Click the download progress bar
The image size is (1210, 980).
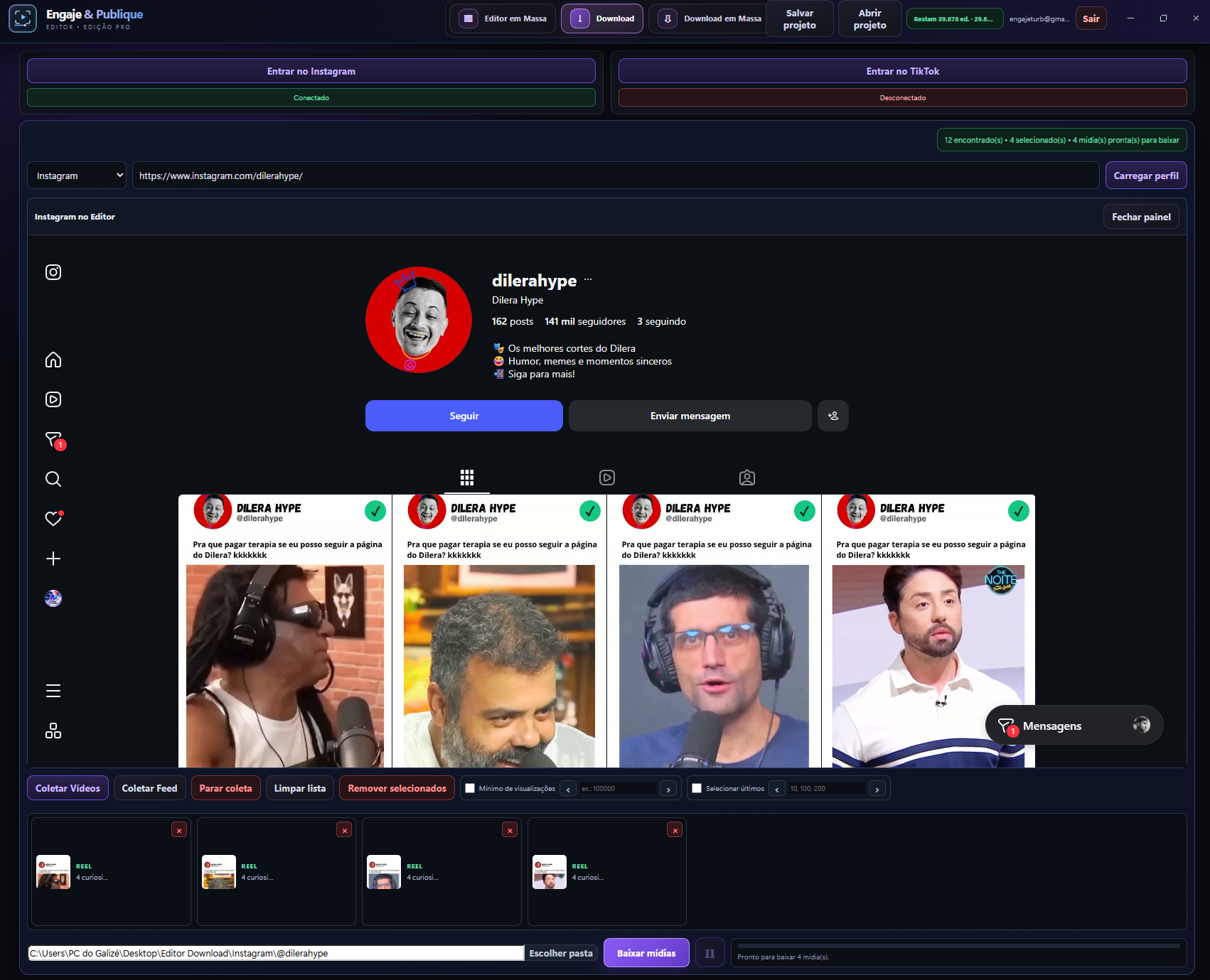click(x=959, y=946)
